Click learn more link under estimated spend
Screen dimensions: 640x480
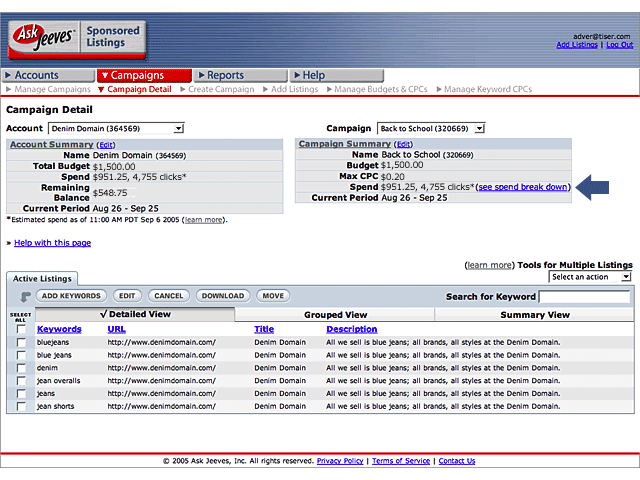204,220
